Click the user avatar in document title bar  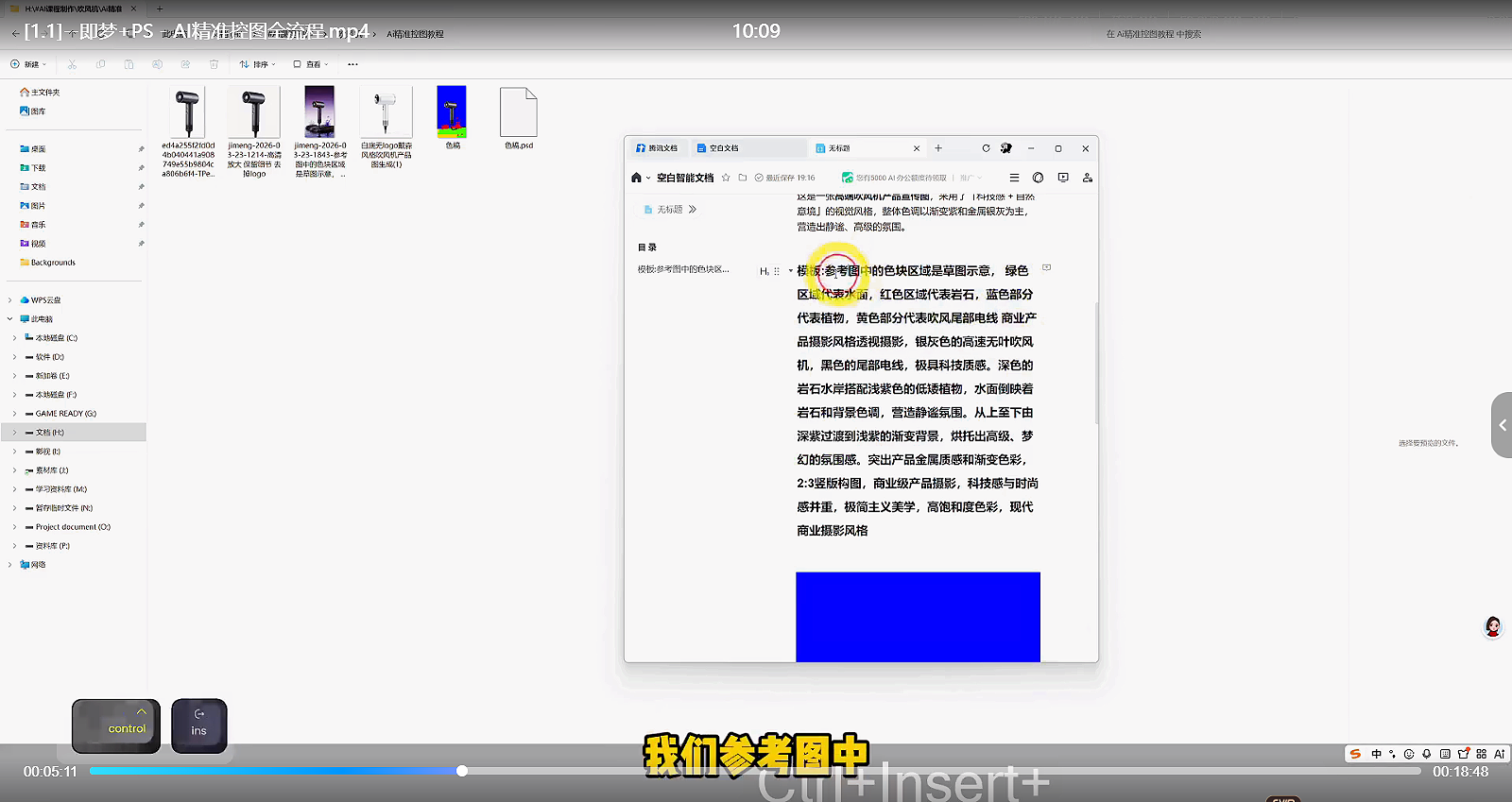1006,148
